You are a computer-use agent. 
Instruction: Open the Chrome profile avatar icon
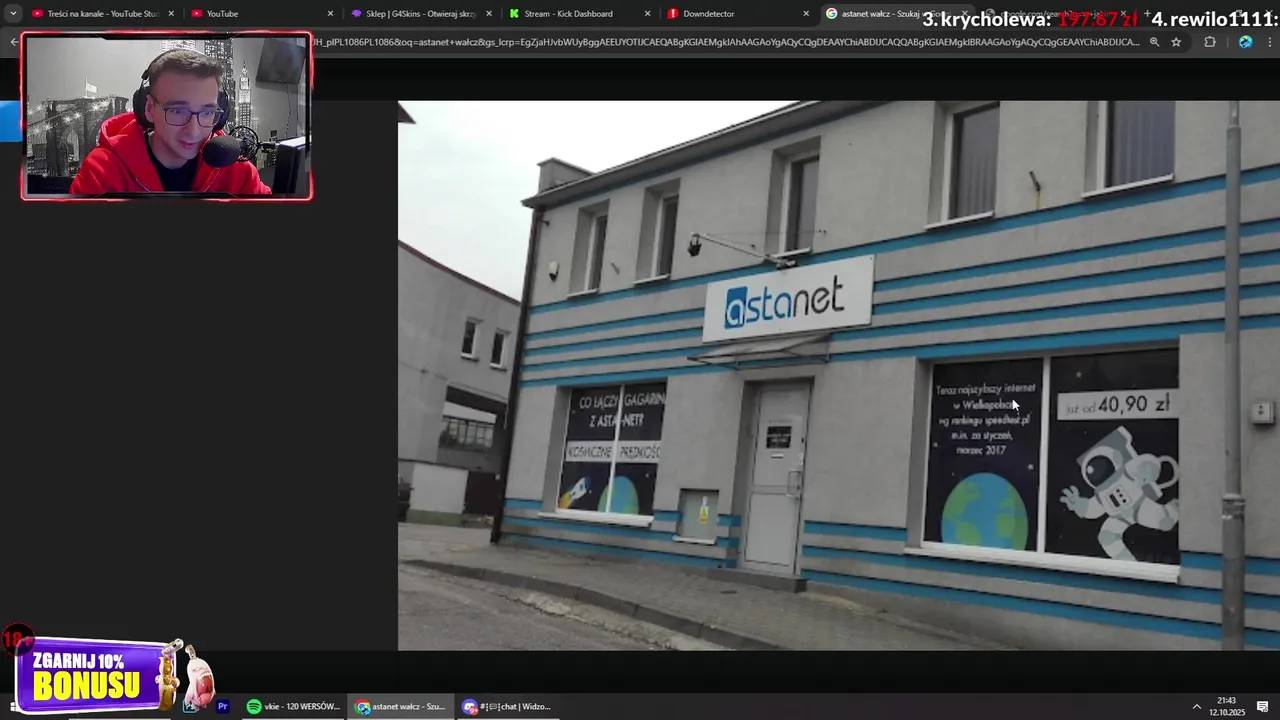point(1245,42)
